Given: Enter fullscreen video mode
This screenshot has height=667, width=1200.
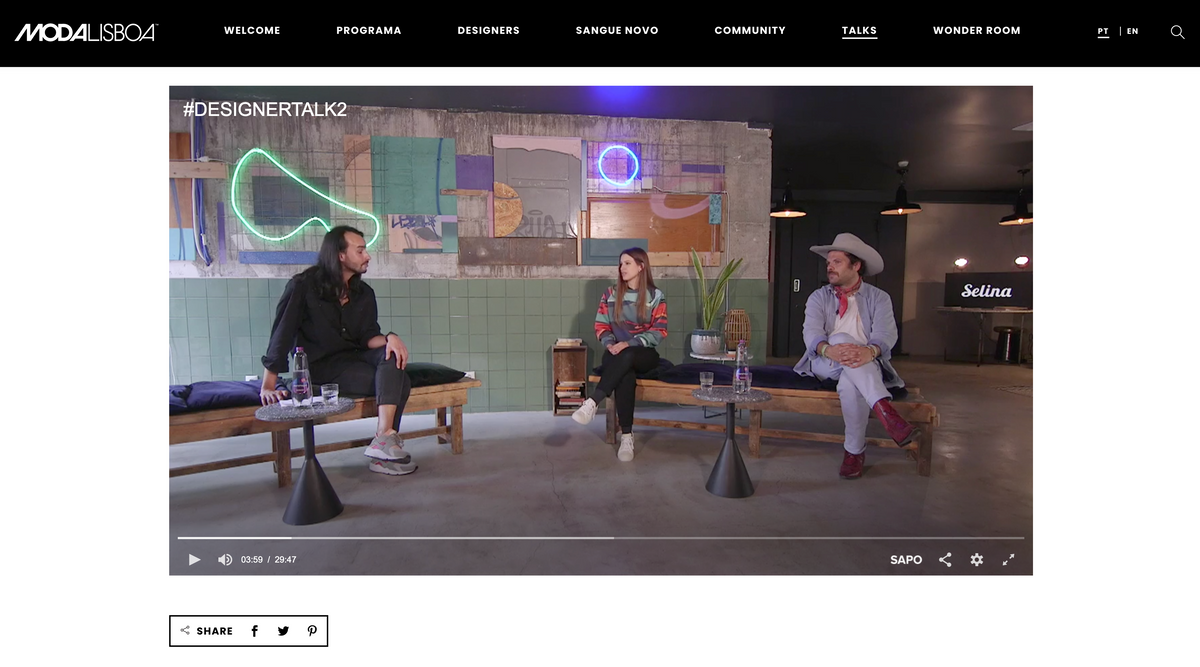Looking at the screenshot, I should pos(1008,560).
